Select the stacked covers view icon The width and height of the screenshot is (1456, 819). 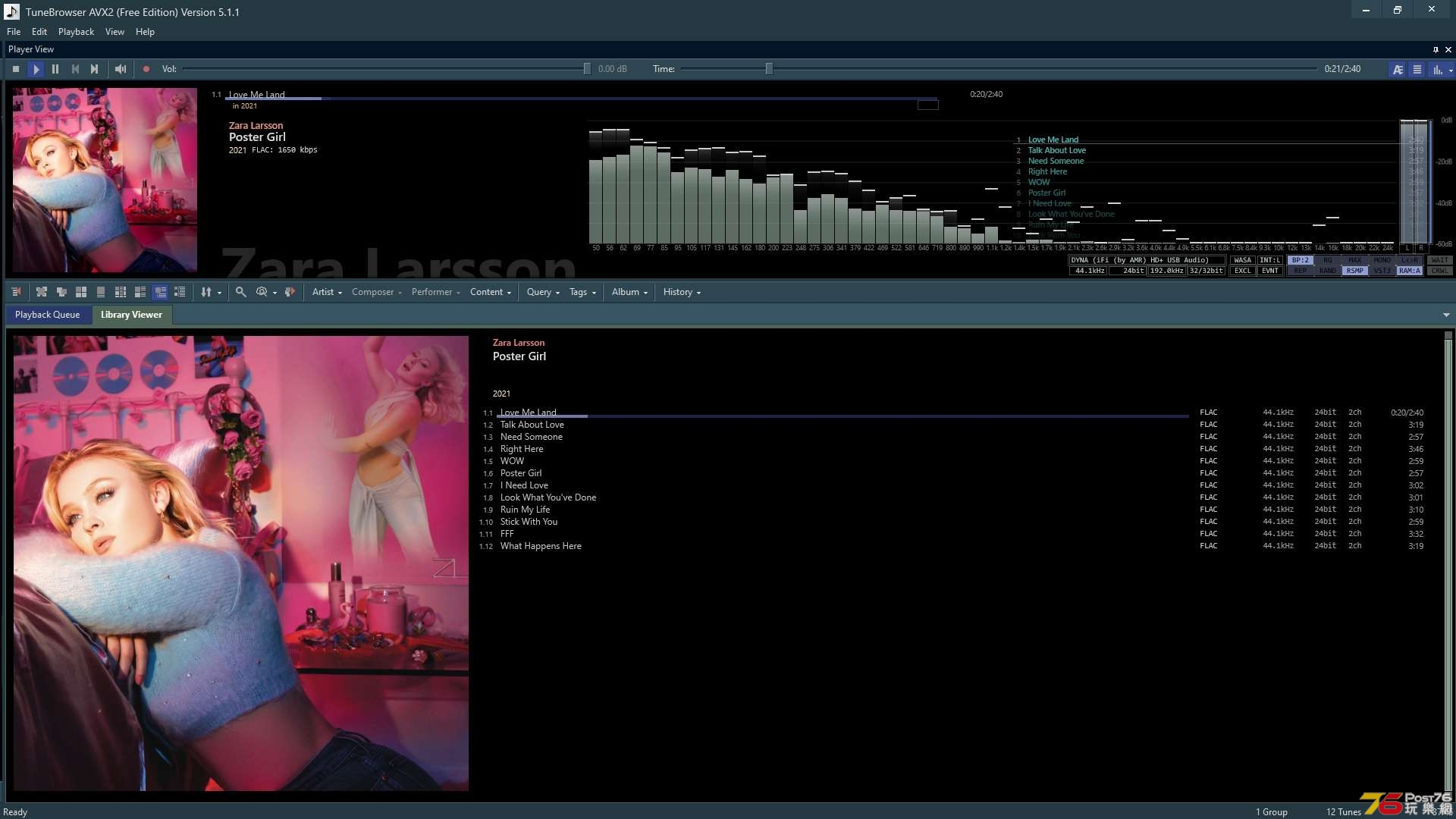pos(61,292)
